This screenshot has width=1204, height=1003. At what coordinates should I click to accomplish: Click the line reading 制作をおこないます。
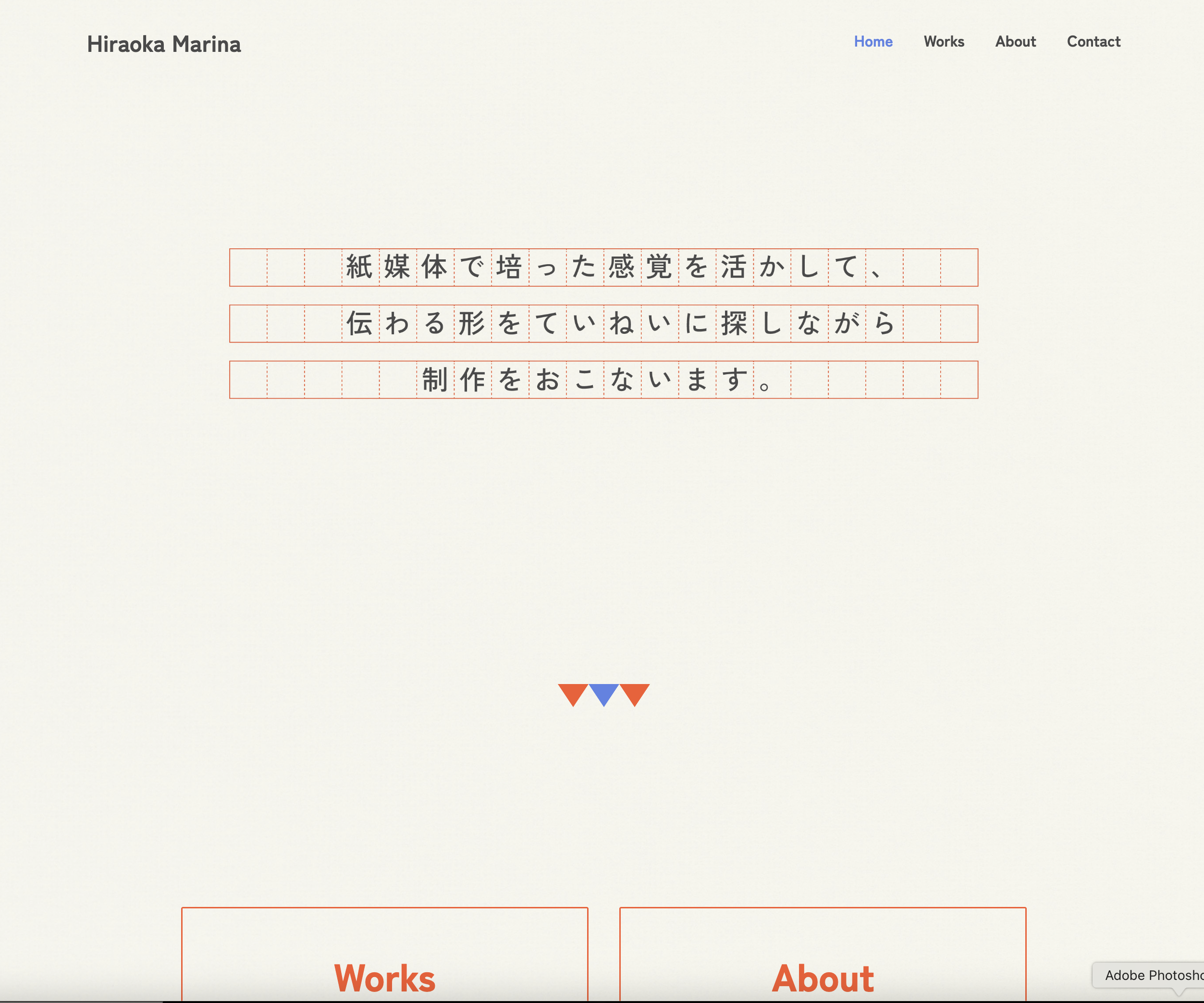click(x=603, y=379)
